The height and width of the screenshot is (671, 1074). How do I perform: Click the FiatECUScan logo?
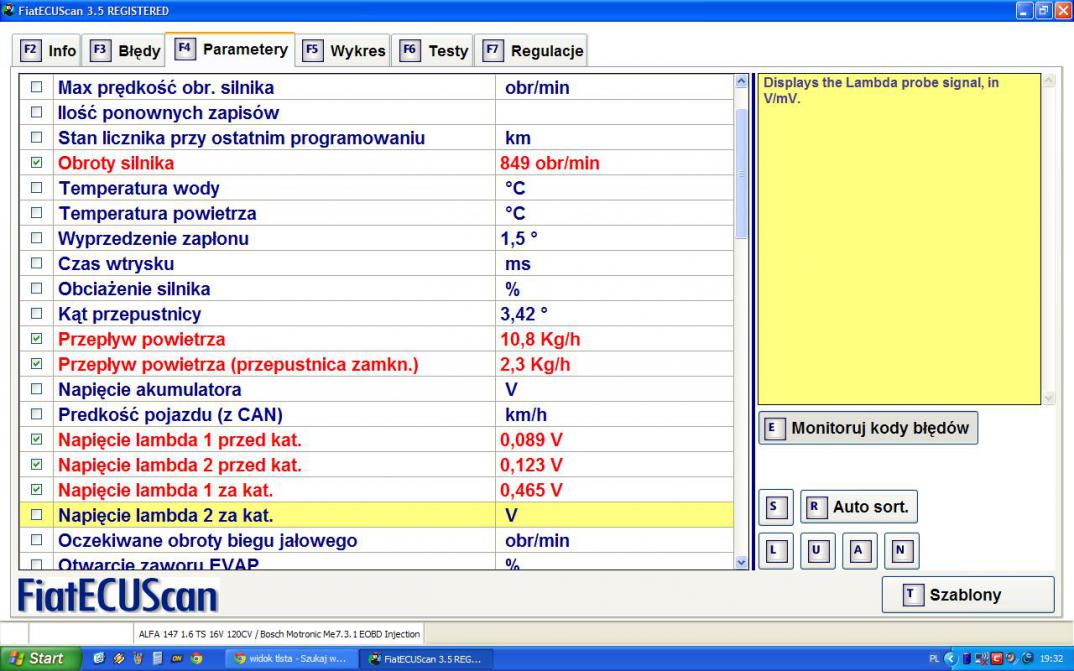(118, 596)
